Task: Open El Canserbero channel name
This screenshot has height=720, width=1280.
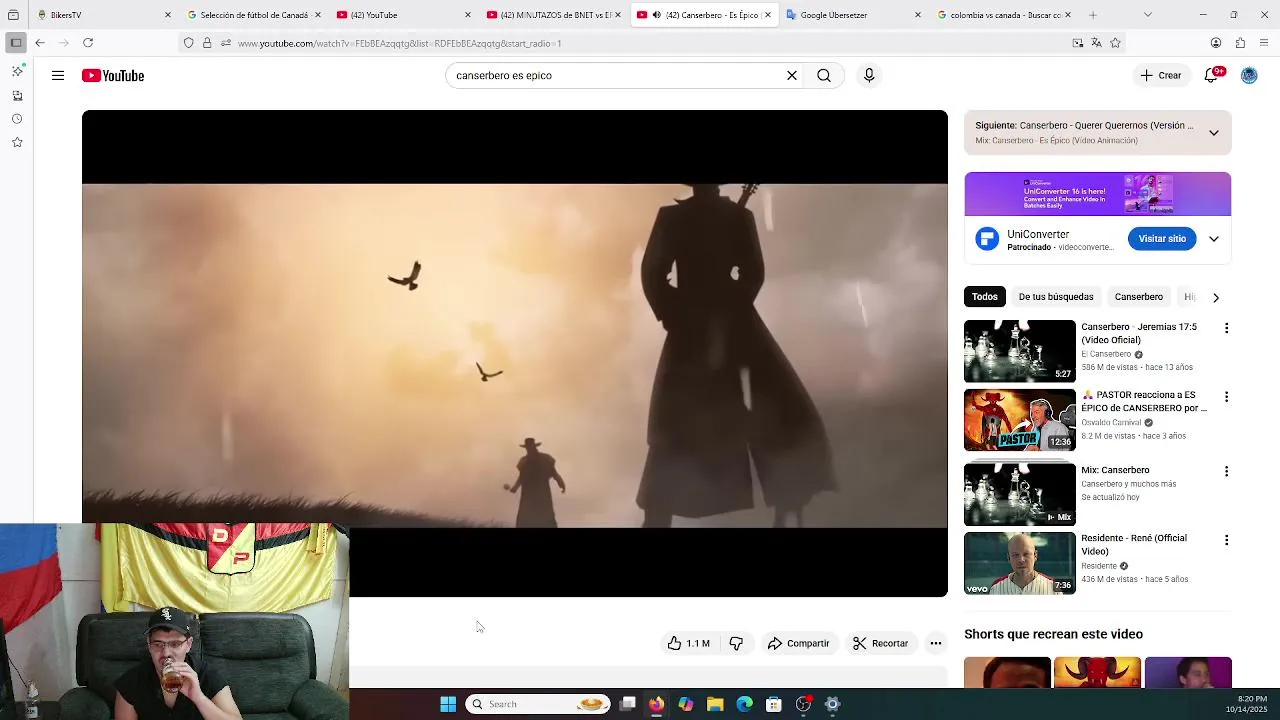Action: point(1106,354)
